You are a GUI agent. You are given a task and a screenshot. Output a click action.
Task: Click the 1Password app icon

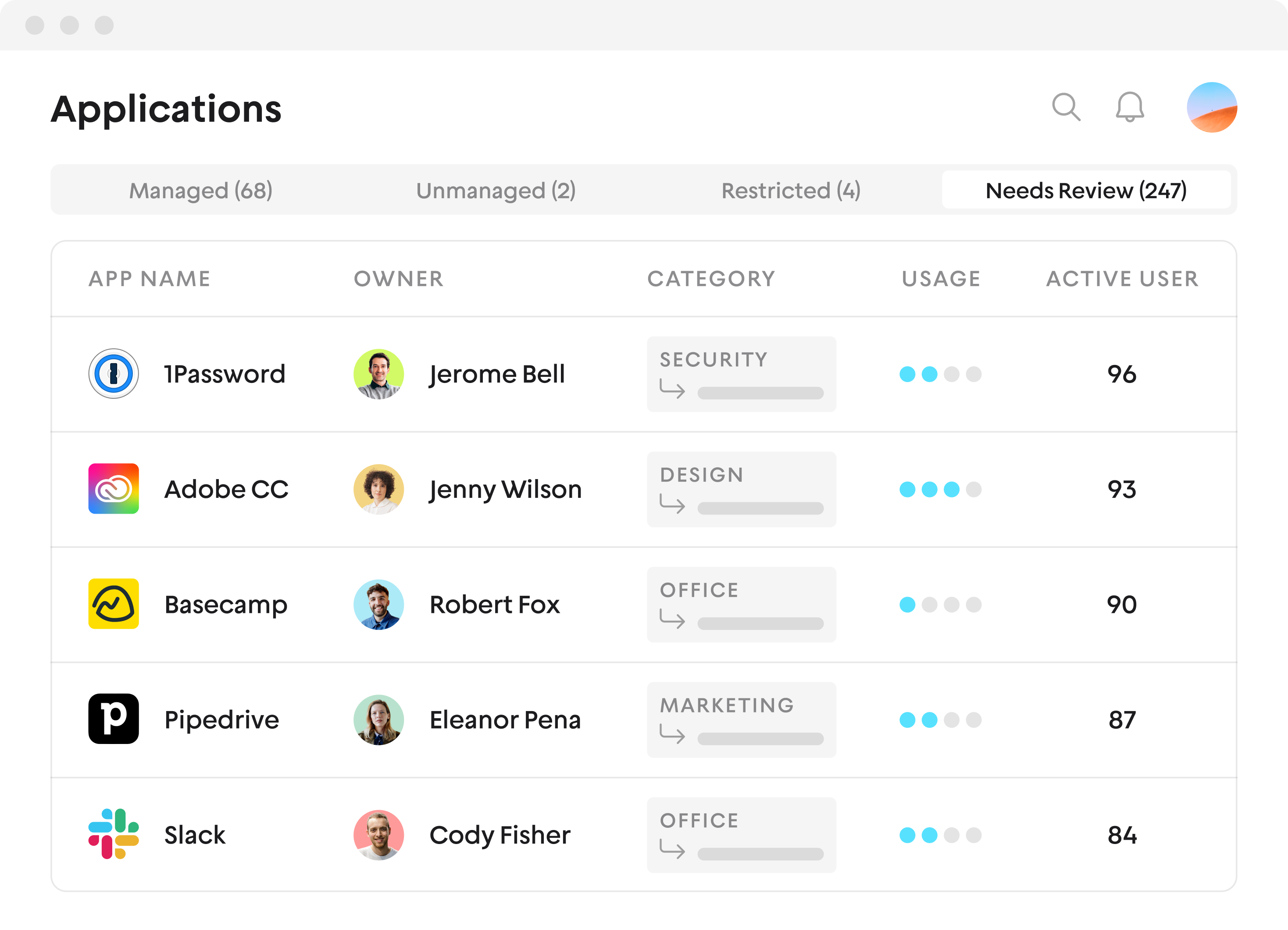point(114,374)
